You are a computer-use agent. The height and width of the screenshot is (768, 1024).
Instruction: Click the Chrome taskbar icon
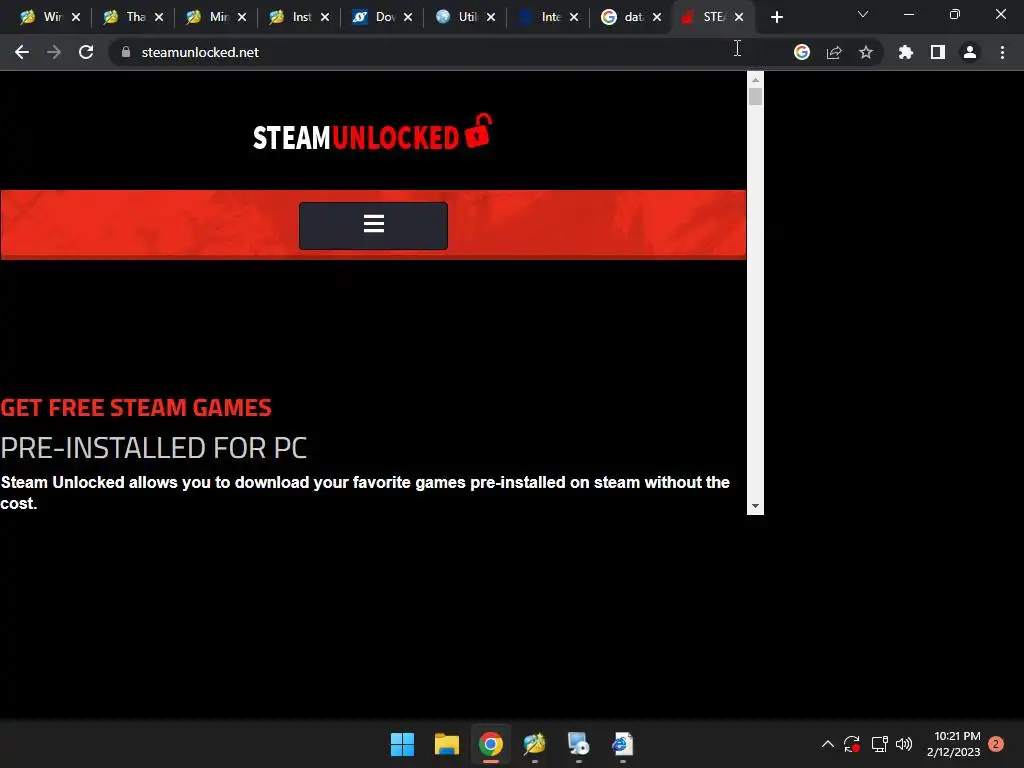pyautogui.click(x=490, y=744)
